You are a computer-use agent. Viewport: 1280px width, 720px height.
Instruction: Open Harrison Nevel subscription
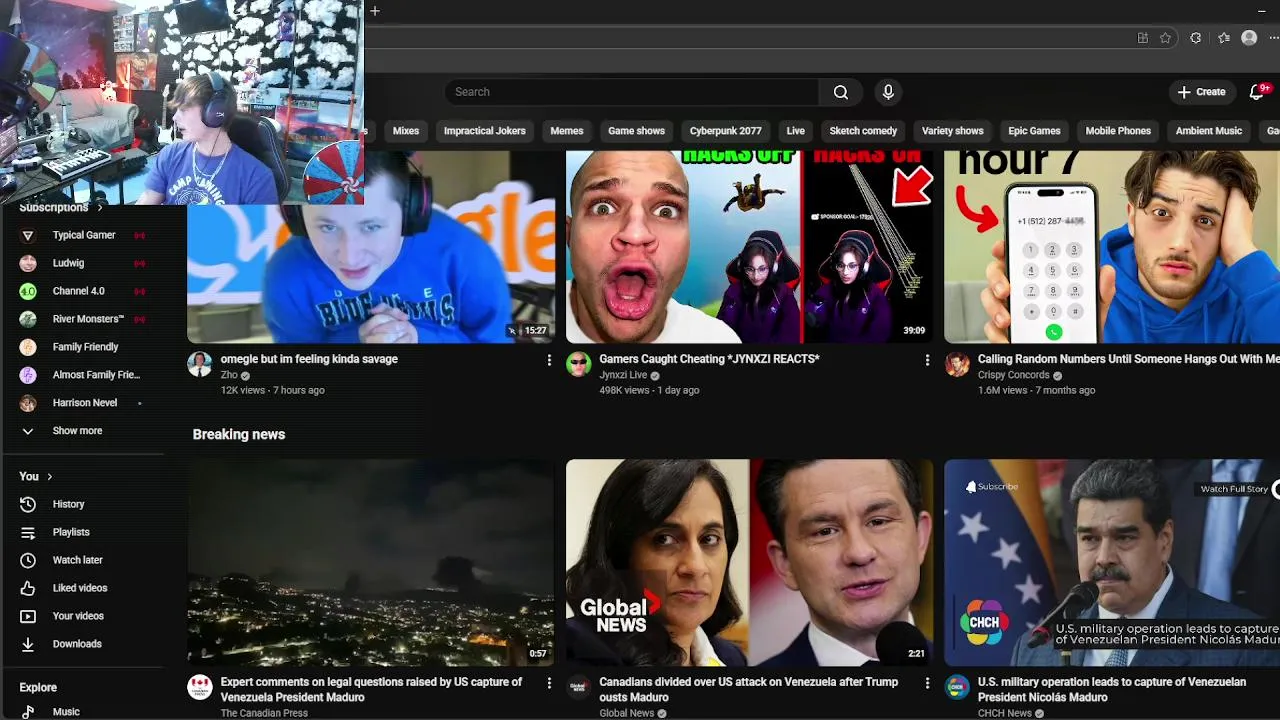pyautogui.click(x=84, y=403)
